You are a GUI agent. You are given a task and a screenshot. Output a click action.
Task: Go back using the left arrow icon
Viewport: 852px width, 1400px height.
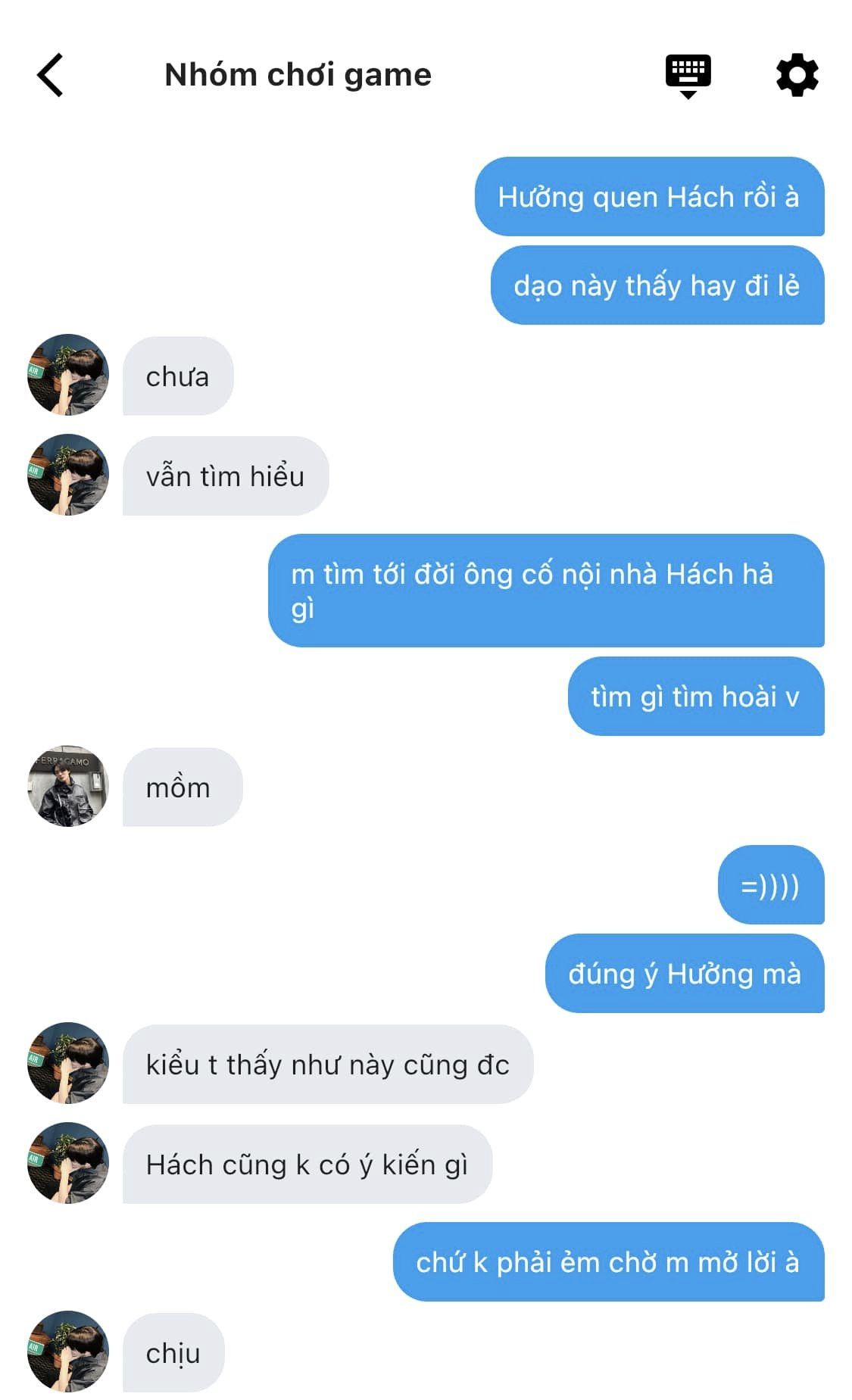[x=50, y=75]
